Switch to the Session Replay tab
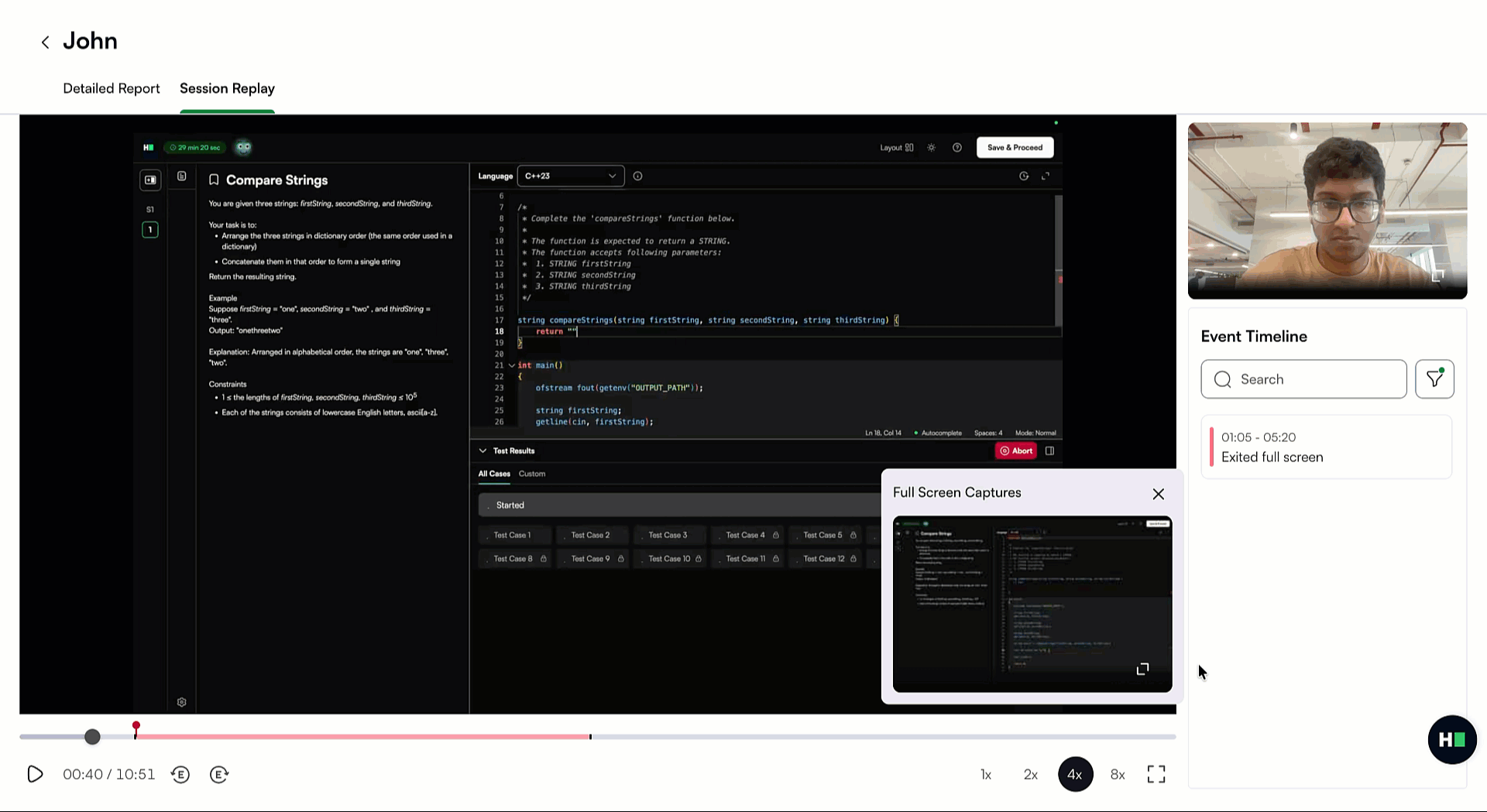 coord(227,88)
